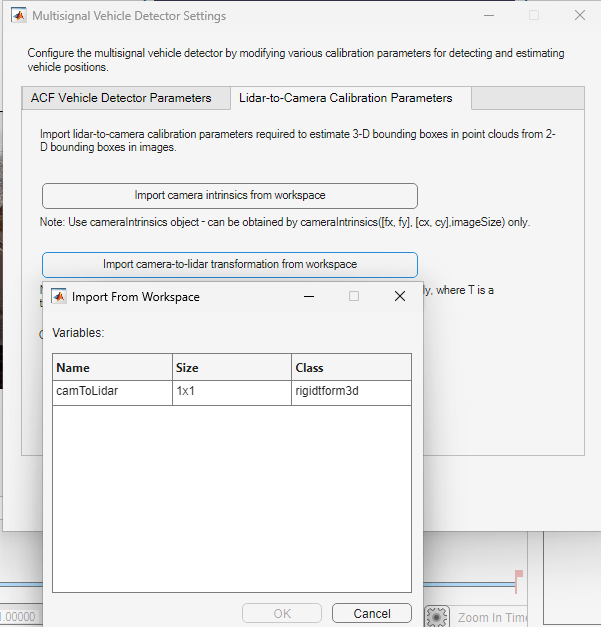Close the Multisignal Vehicle Detector Settings window
Image resolution: width=601 pixels, height=627 pixels.
pyautogui.click(x=580, y=15)
